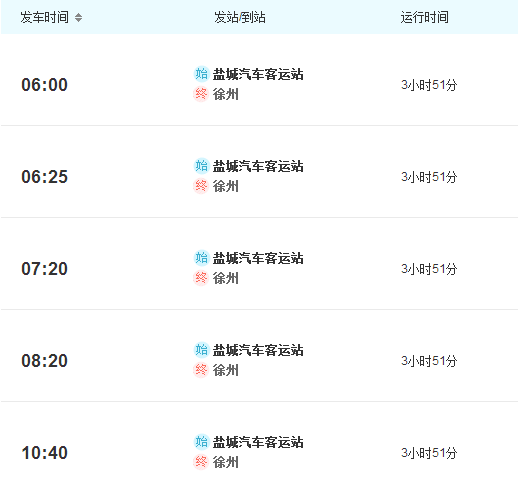518x489 pixels.
Task: Select the 06:00 departure time
Action: pyautogui.click(x=45, y=85)
